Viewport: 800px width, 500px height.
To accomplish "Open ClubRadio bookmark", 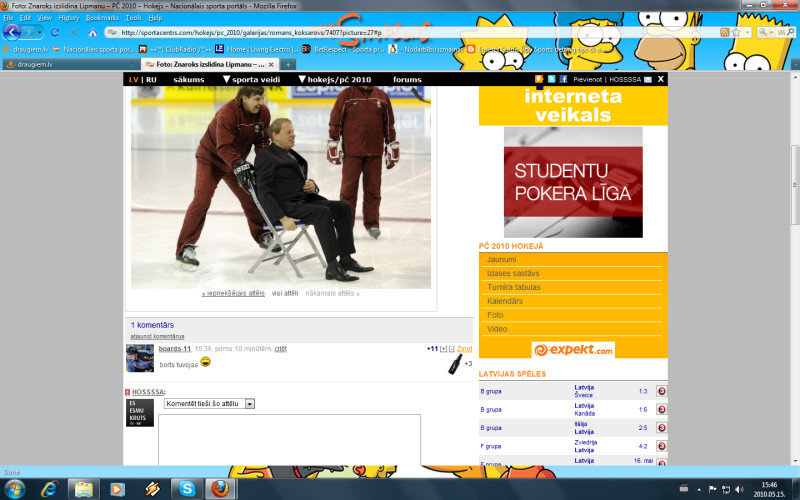I will 175,49.
